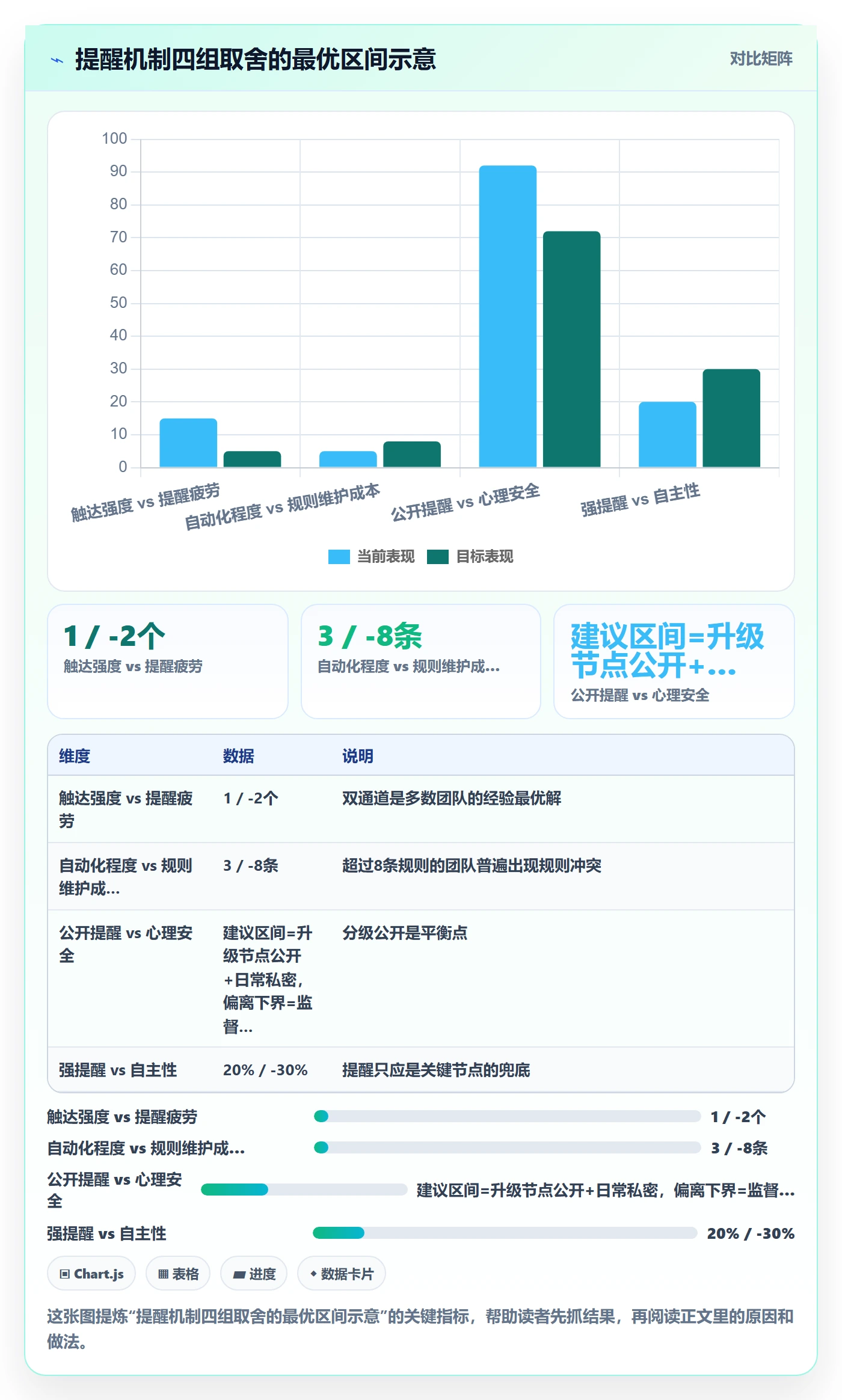Select the dark green 公开提醒 vs 心理安全 bar

pos(571,349)
